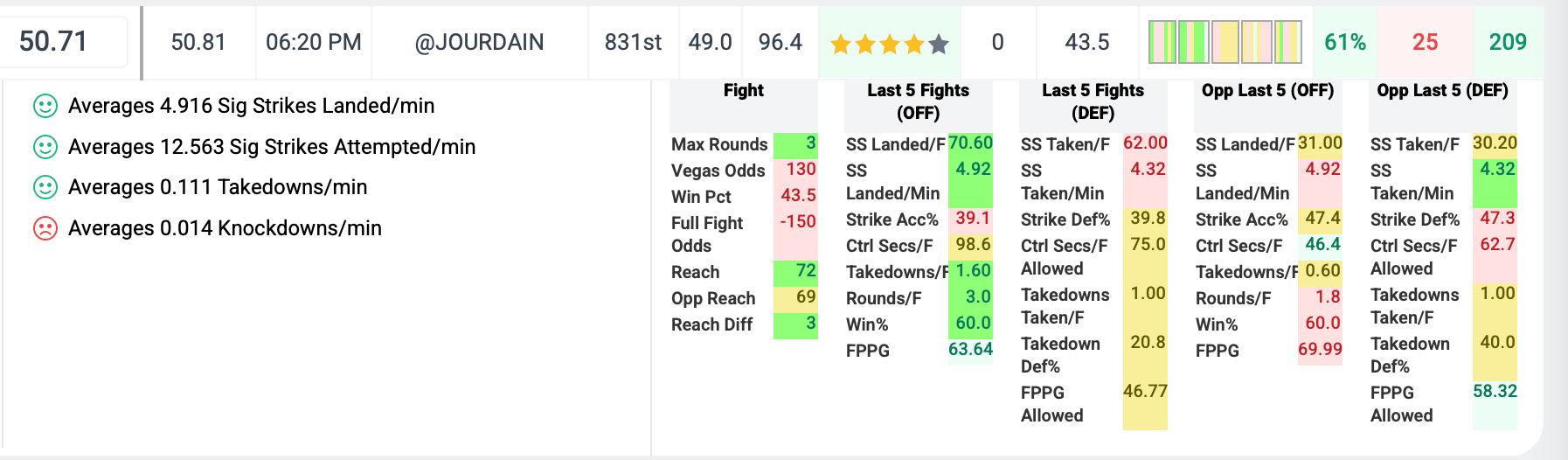1568x460 pixels.
Task: Click the @JOURDAIN opponent cell
Action: pos(479,42)
